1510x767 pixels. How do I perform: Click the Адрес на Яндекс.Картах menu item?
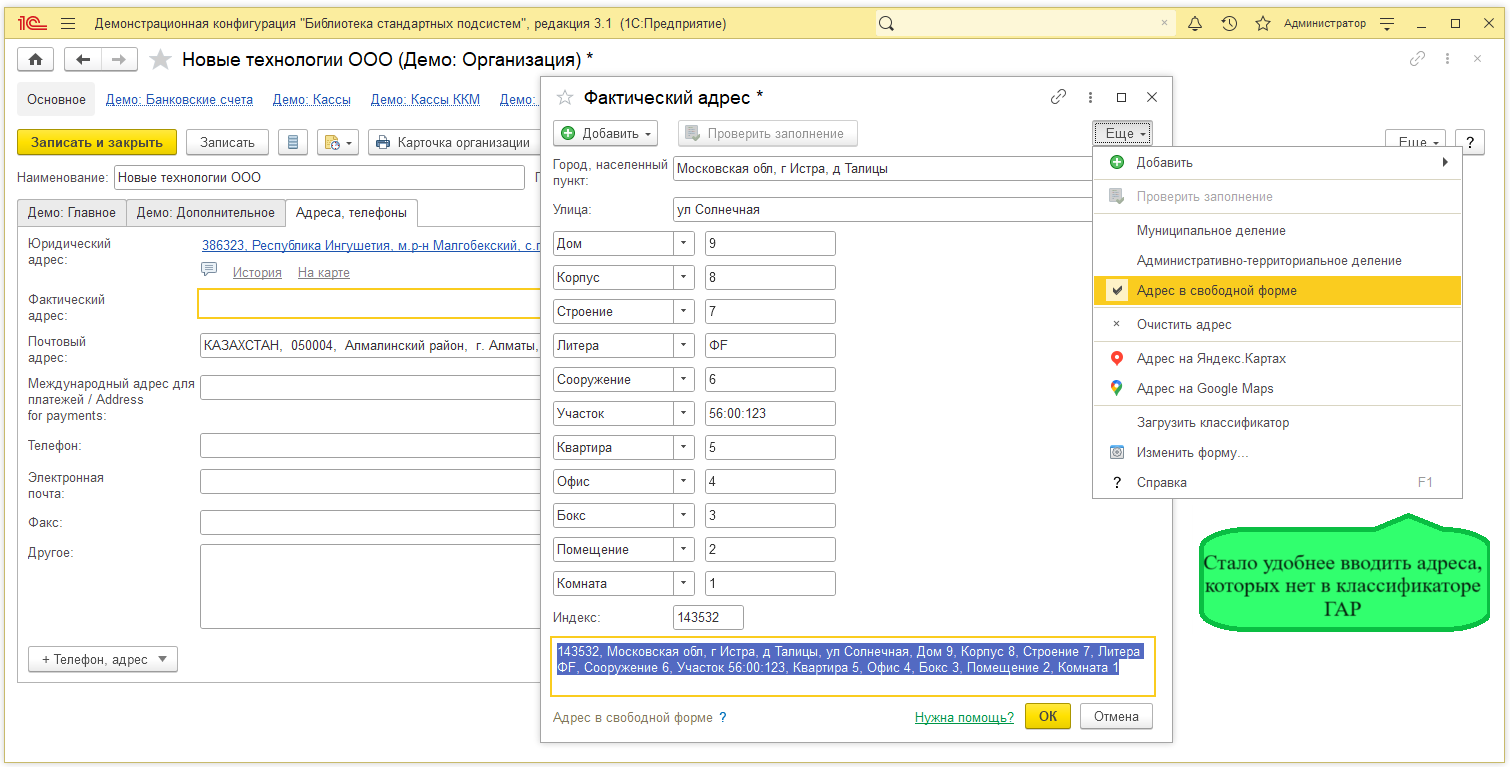[1211, 358]
